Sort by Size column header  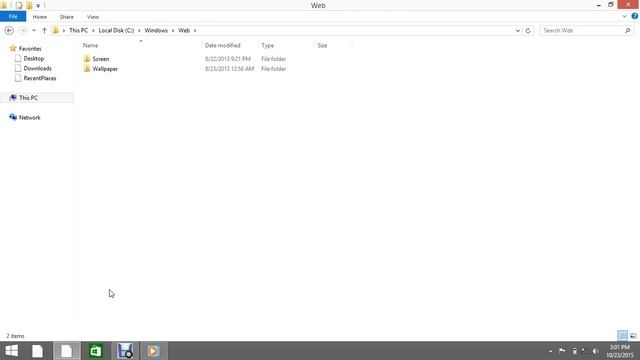322,45
